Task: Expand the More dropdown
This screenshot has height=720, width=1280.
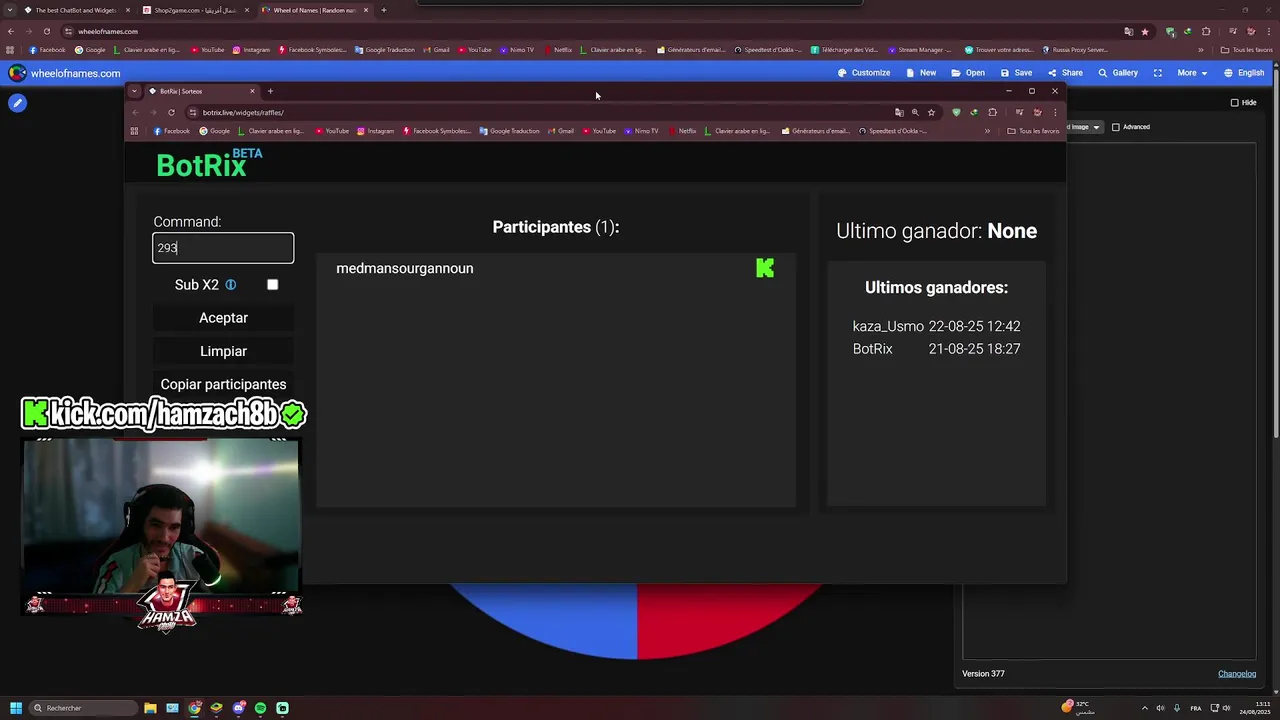Action: coord(1192,73)
